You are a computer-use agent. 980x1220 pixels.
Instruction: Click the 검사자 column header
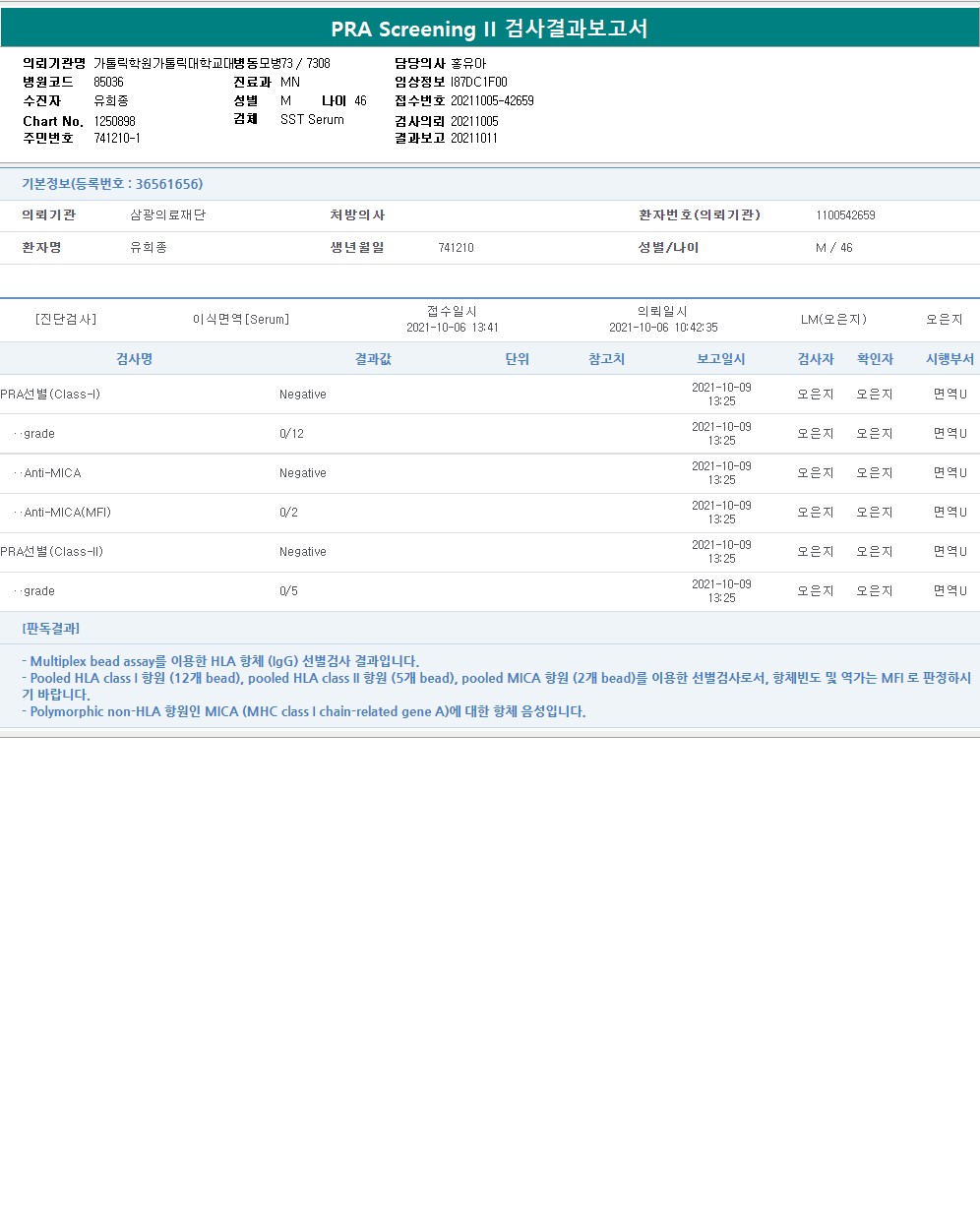coord(816,359)
